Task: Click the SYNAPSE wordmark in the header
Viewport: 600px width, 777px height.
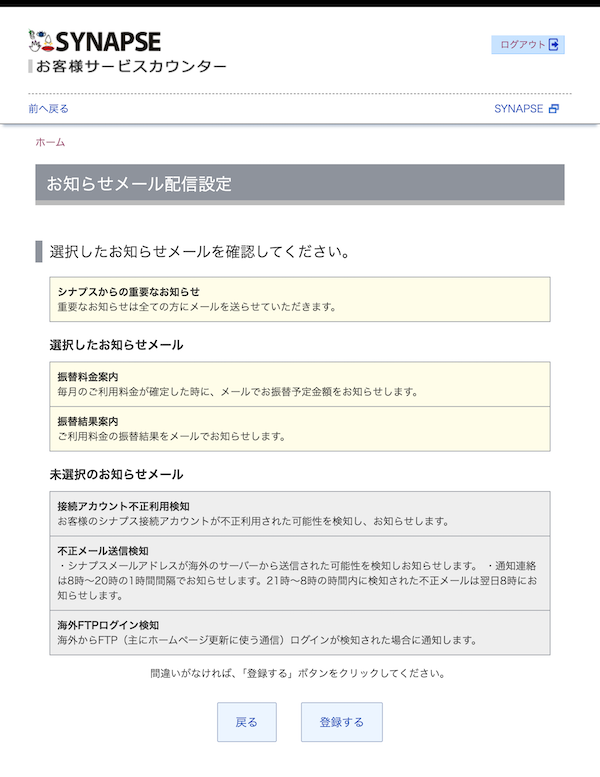Action: (108, 41)
